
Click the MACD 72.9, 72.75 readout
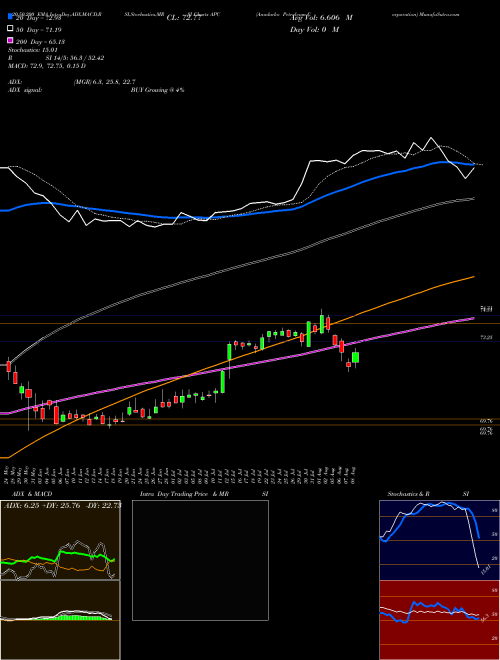tap(47, 66)
